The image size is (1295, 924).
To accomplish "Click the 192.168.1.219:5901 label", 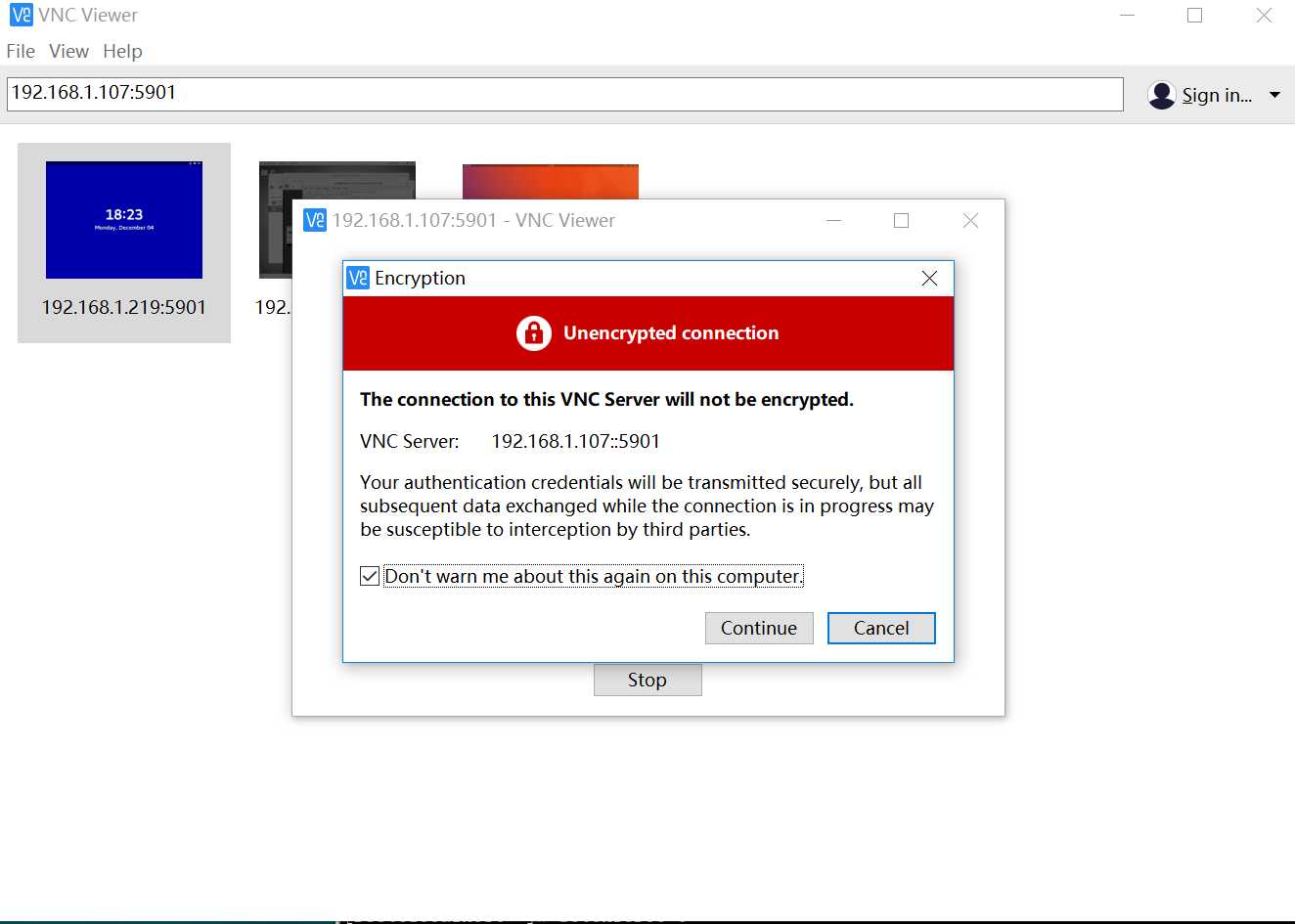I will point(124,307).
